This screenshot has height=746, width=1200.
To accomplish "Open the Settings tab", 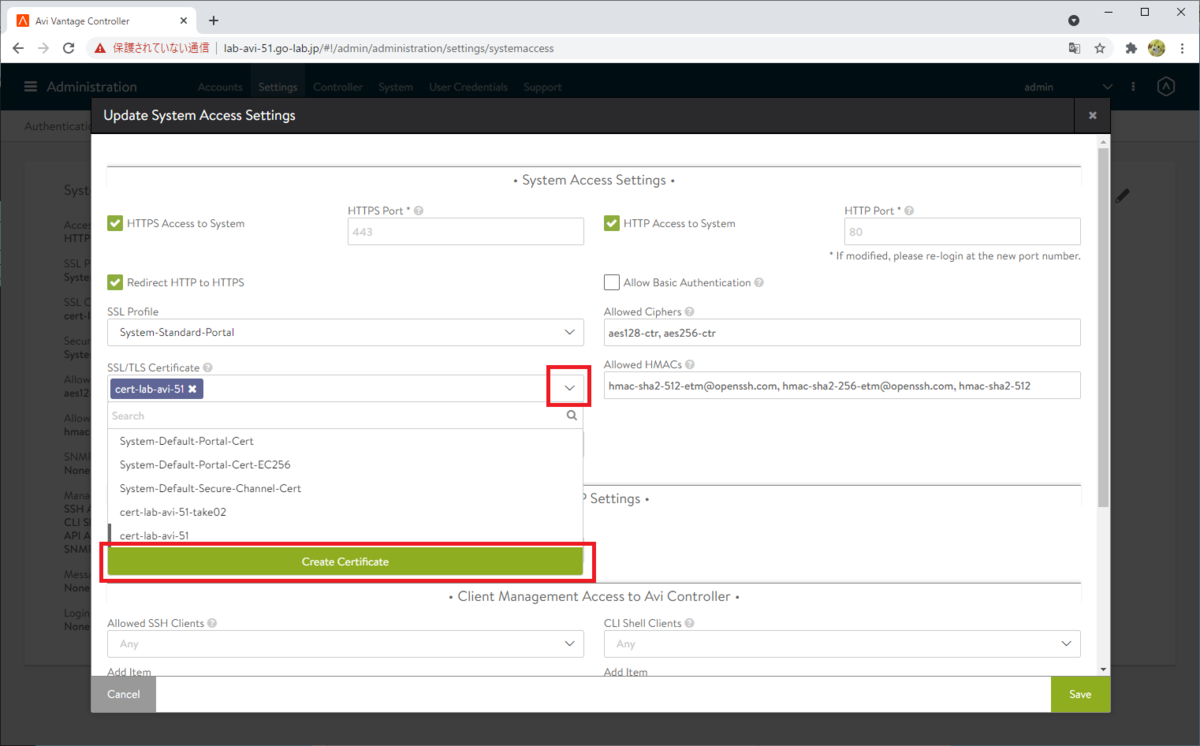I will point(278,87).
